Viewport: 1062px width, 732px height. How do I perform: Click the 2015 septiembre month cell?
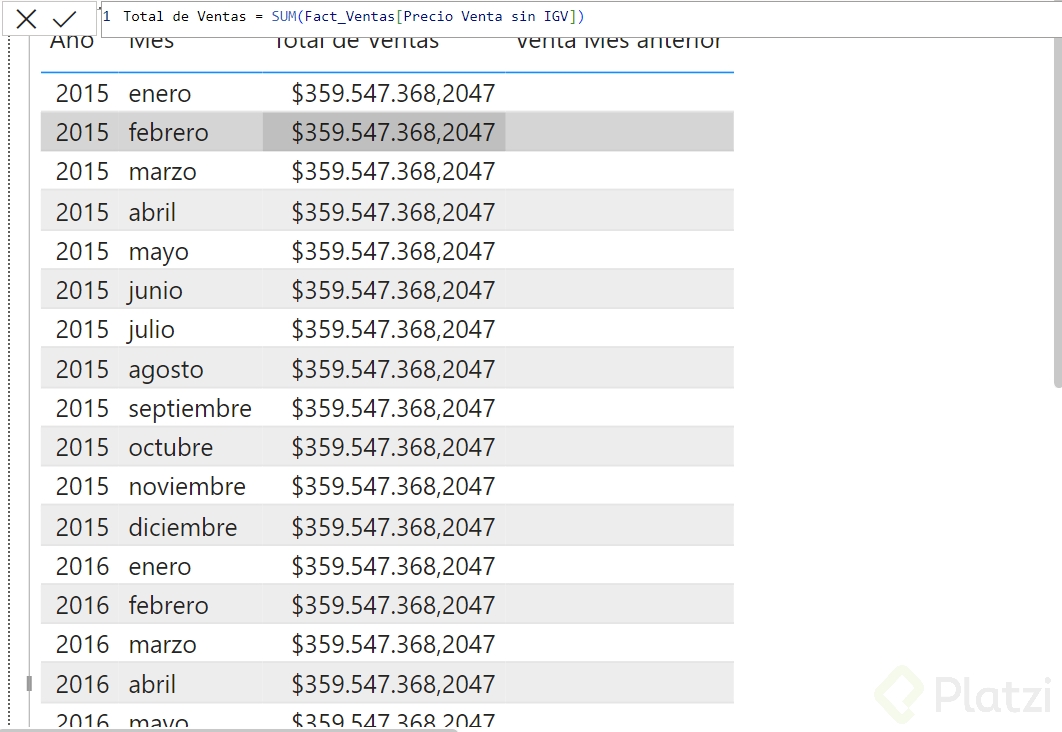point(190,409)
